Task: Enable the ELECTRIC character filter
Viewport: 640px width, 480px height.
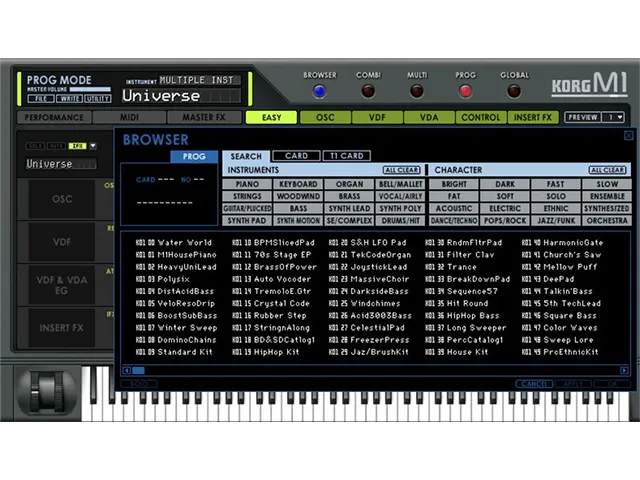Action: pyautogui.click(x=505, y=209)
